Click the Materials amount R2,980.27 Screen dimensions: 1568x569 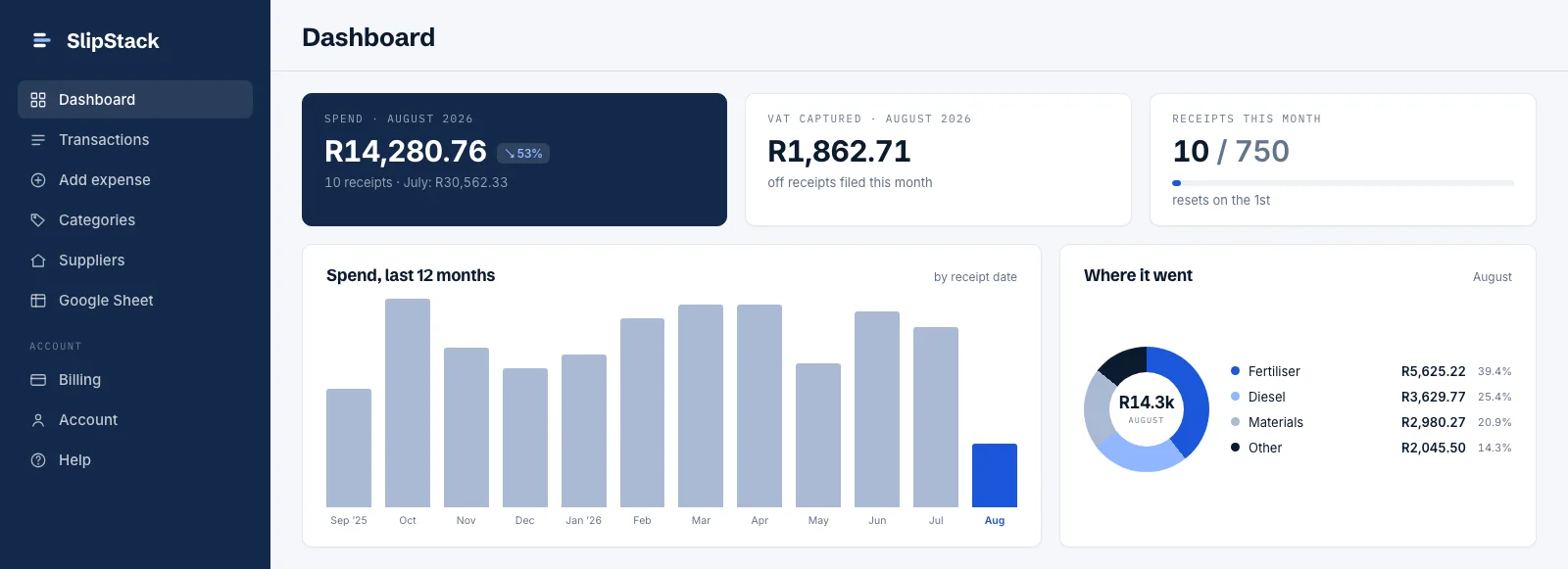coord(1433,422)
